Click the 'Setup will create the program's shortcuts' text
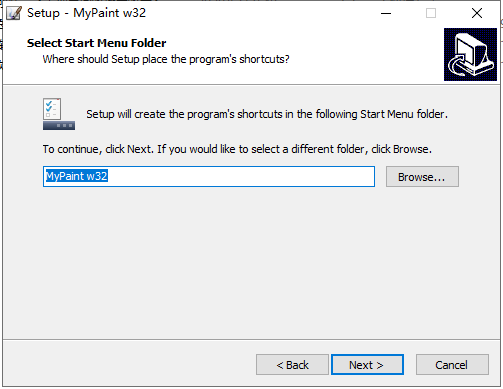This screenshot has height=389, width=503. 267,114
